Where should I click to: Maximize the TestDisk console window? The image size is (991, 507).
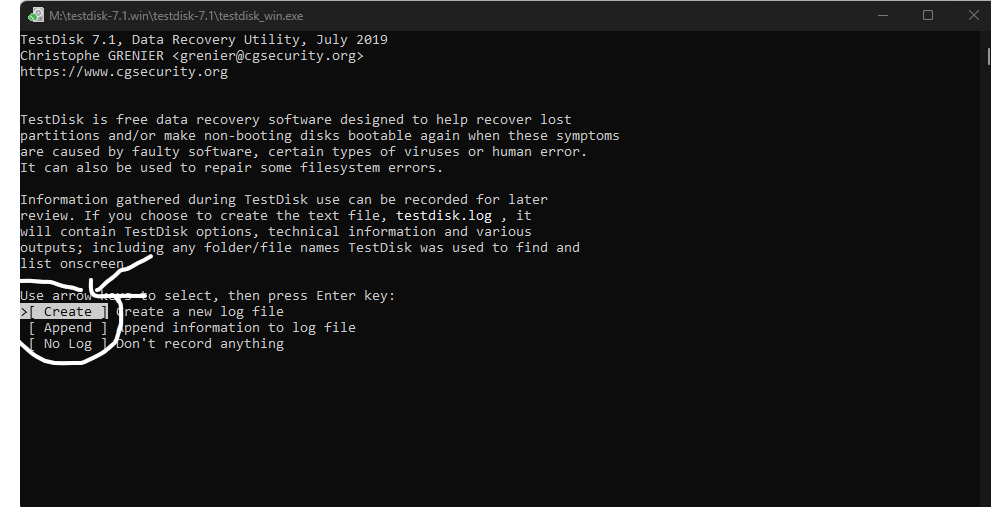(x=928, y=15)
